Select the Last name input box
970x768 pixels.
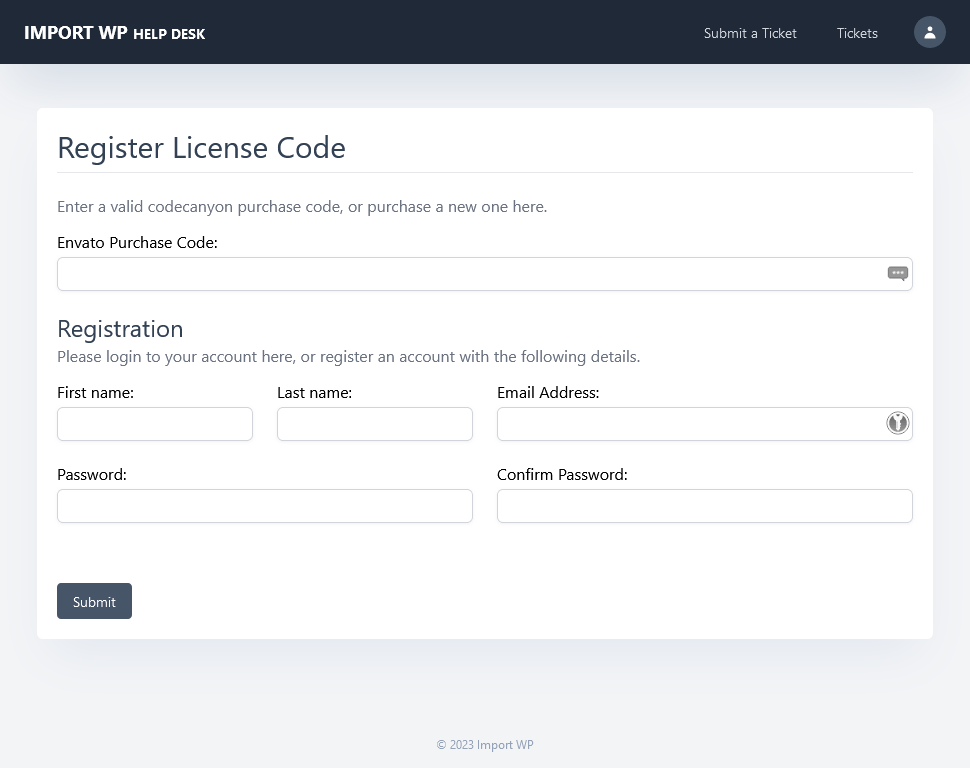click(x=375, y=424)
